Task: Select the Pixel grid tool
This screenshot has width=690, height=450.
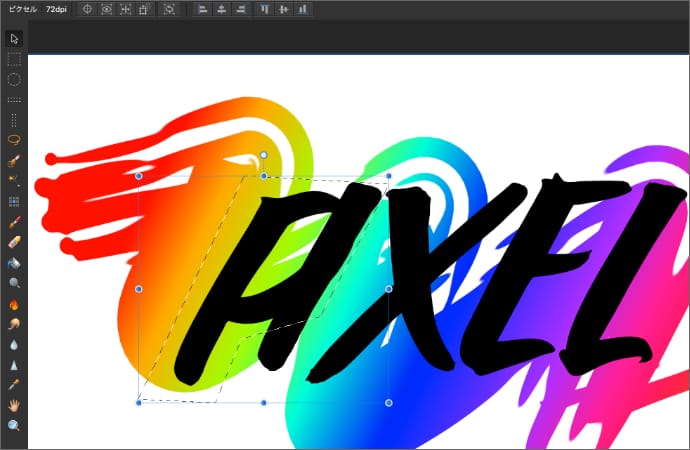Action: coord(14,201)
